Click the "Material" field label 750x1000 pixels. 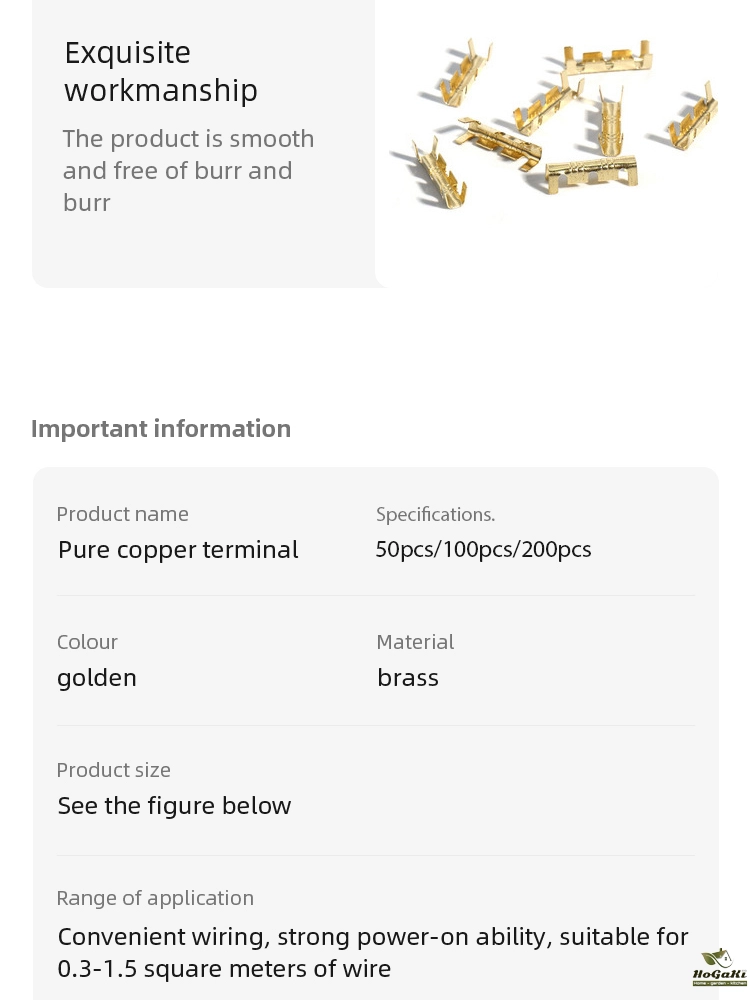click(415, 642)
